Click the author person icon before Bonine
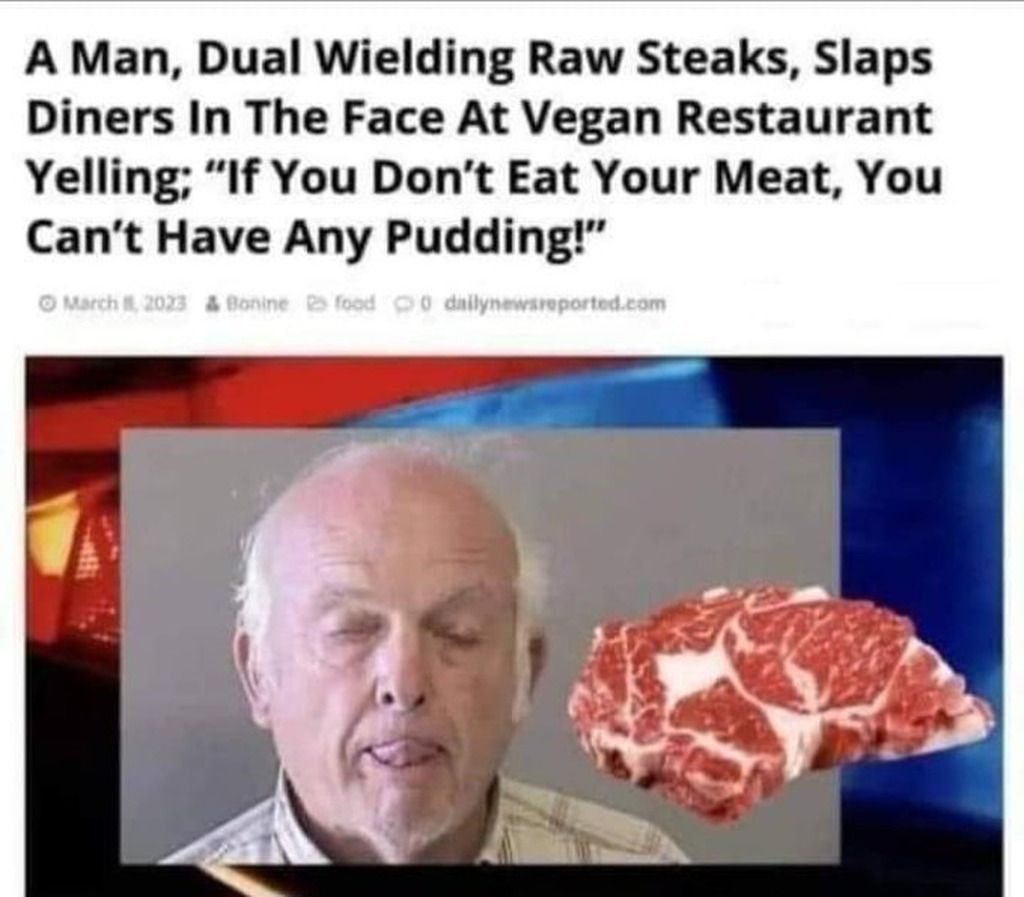1024x897 pixels. (213, 304)
